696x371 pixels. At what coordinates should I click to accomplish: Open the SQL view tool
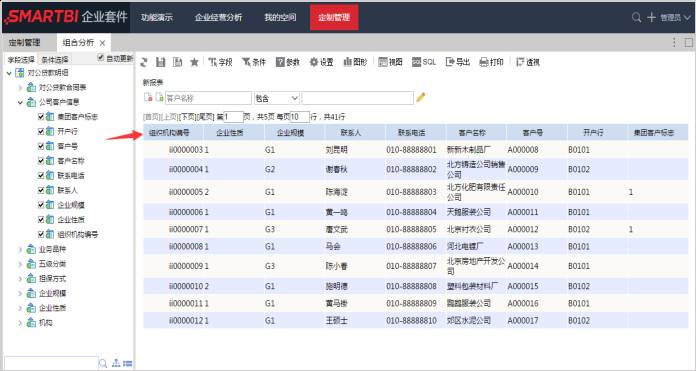(x=424, y=63)
